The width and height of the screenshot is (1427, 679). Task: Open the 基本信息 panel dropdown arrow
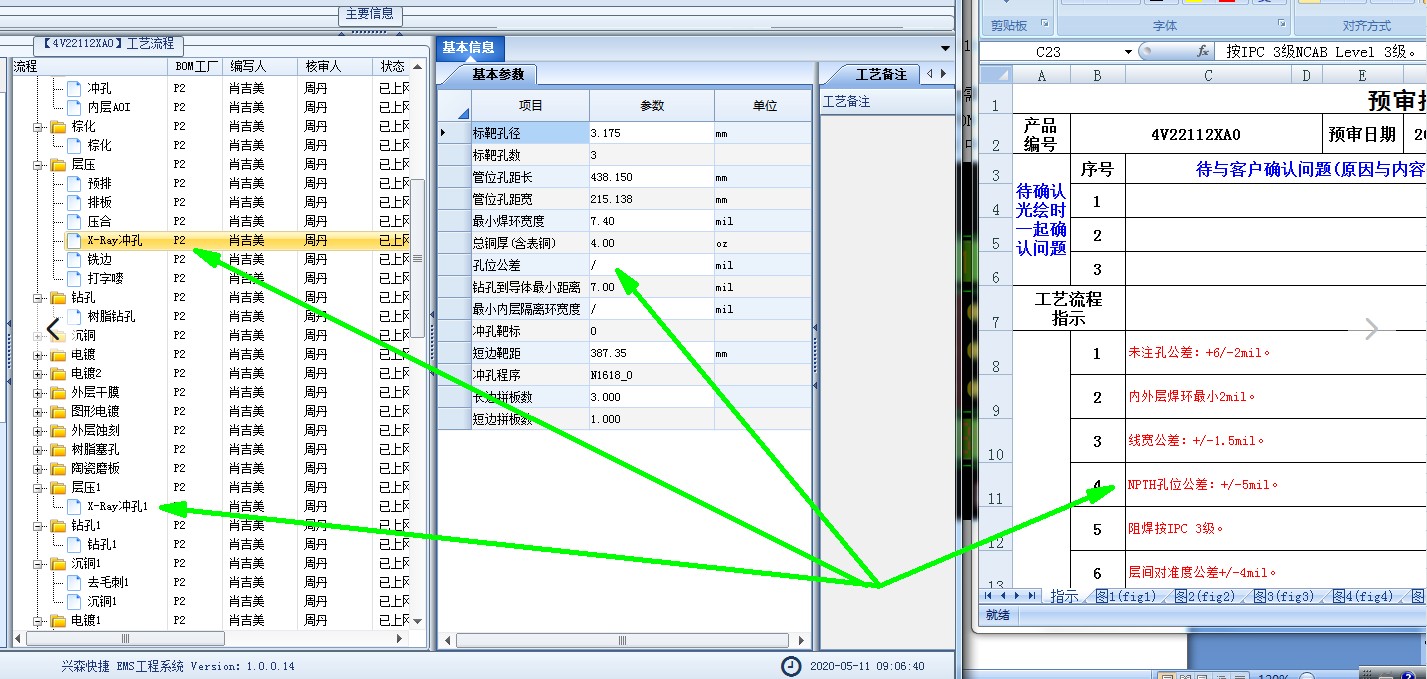tap(945, 48)
